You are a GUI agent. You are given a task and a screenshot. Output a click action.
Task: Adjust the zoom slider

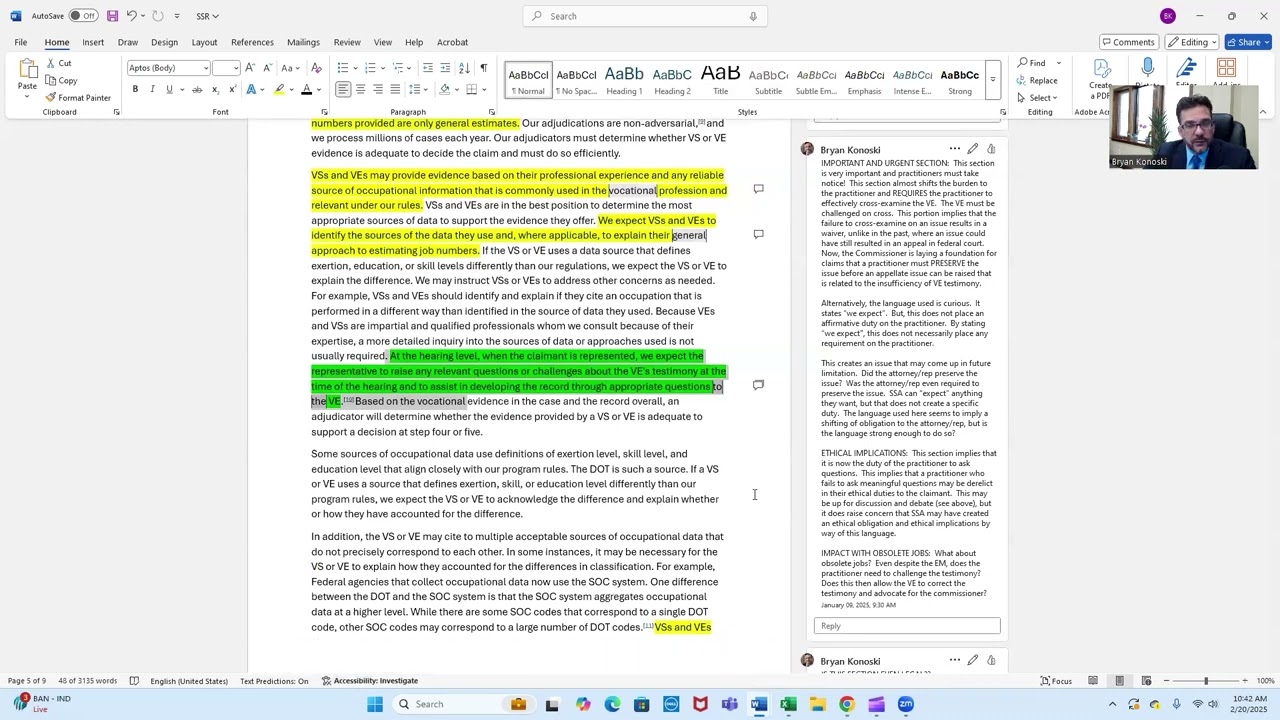click(1205, 681)
